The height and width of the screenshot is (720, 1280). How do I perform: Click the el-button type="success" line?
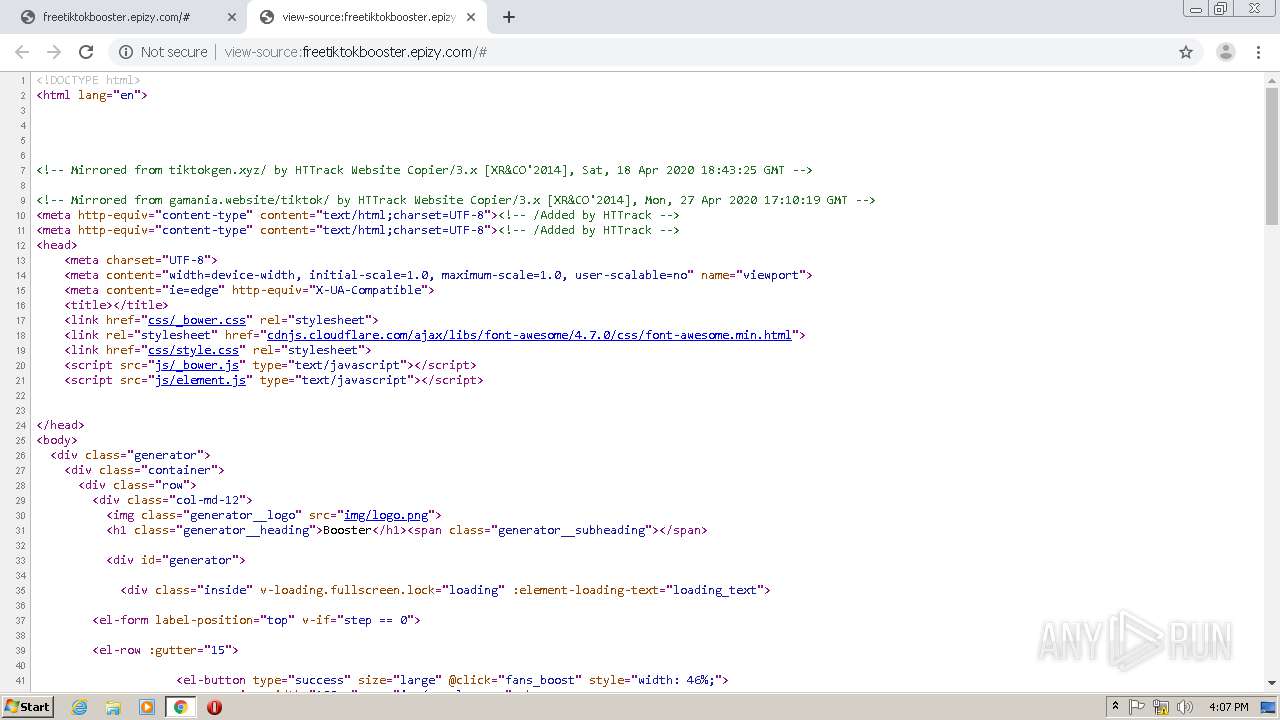pyautogui.click(x=453, y=680)
